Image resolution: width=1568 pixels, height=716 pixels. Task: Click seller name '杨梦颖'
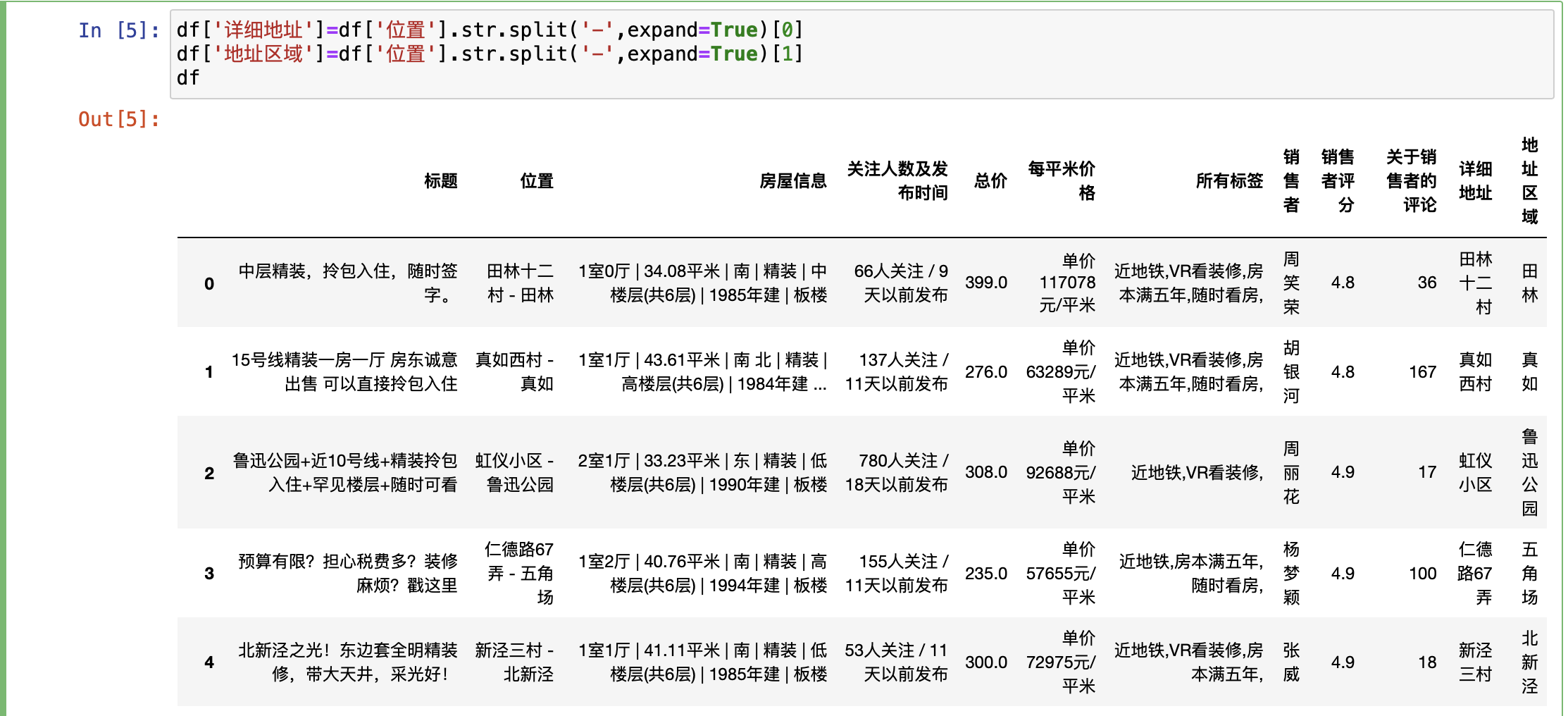tap(1291, 574)
